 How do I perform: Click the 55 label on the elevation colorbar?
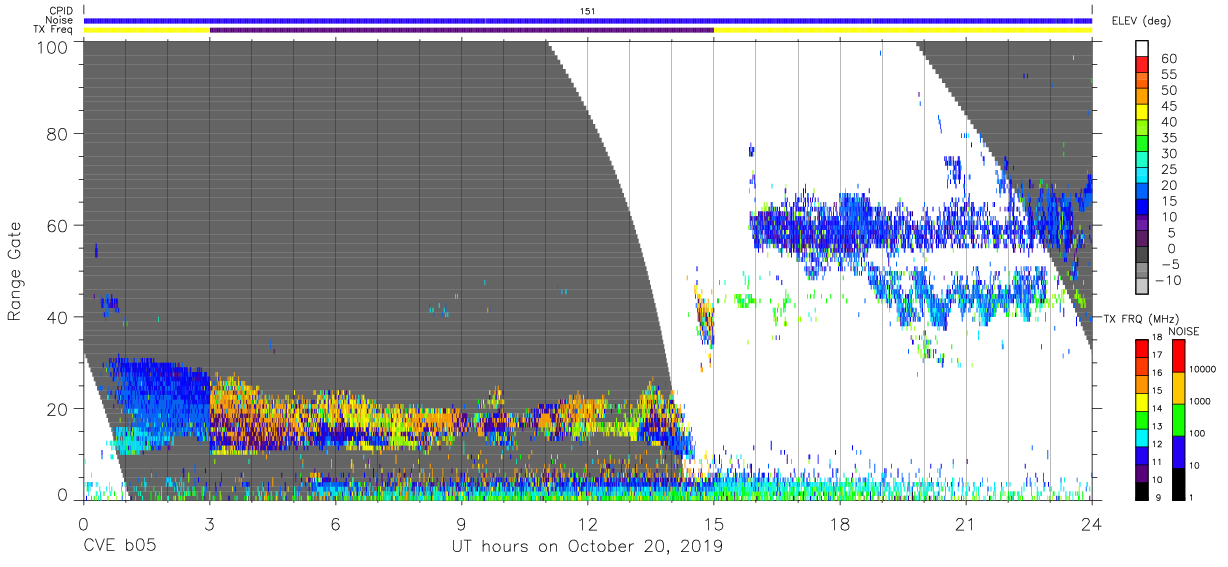point(1168,75)
